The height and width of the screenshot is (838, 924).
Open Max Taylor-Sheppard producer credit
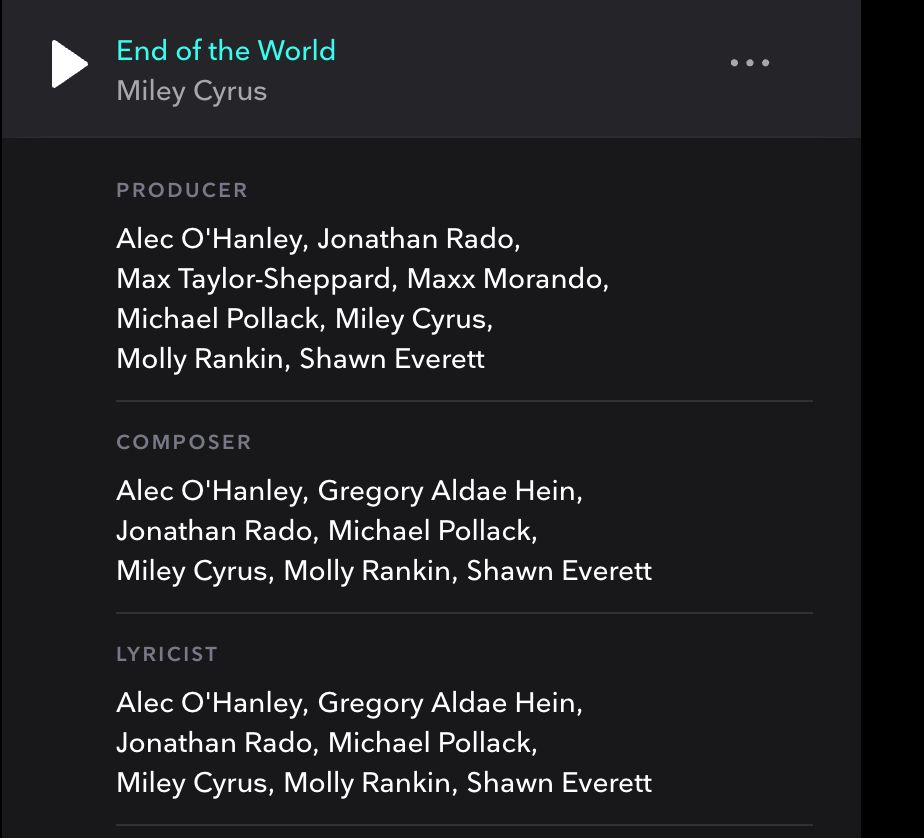253,279
